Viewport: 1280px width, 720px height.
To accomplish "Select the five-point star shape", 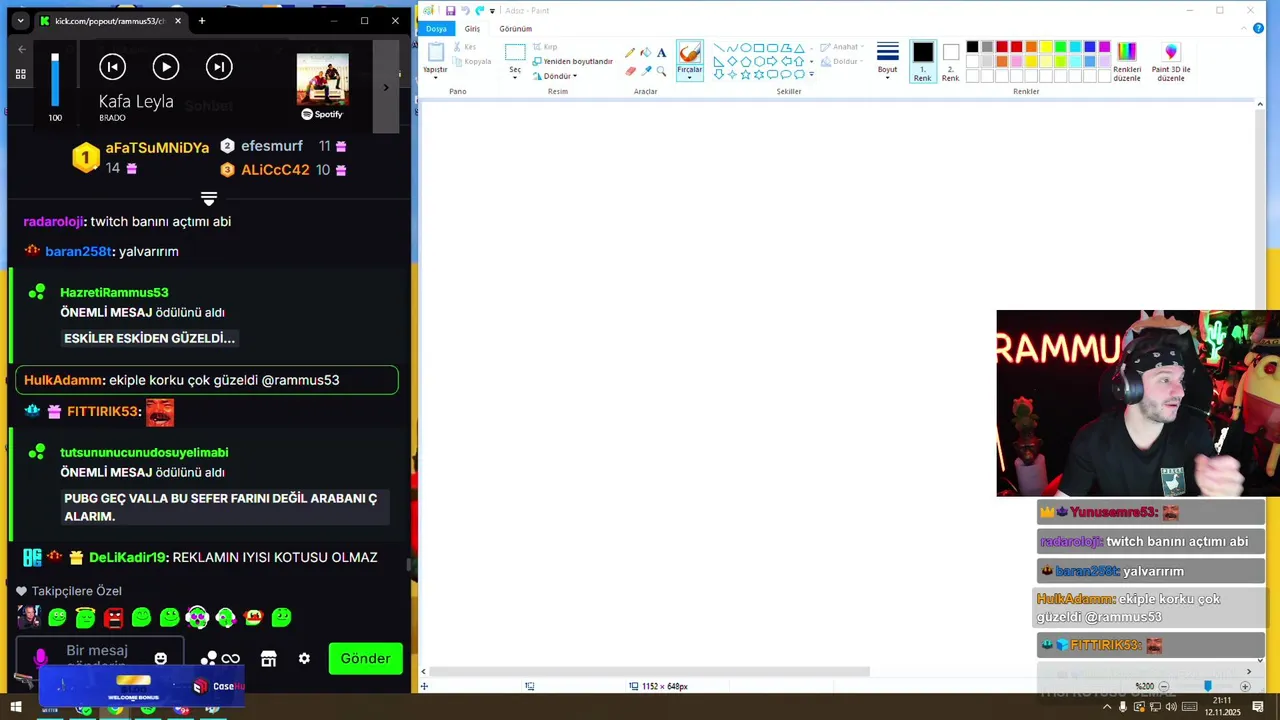I will coord(745,74).
